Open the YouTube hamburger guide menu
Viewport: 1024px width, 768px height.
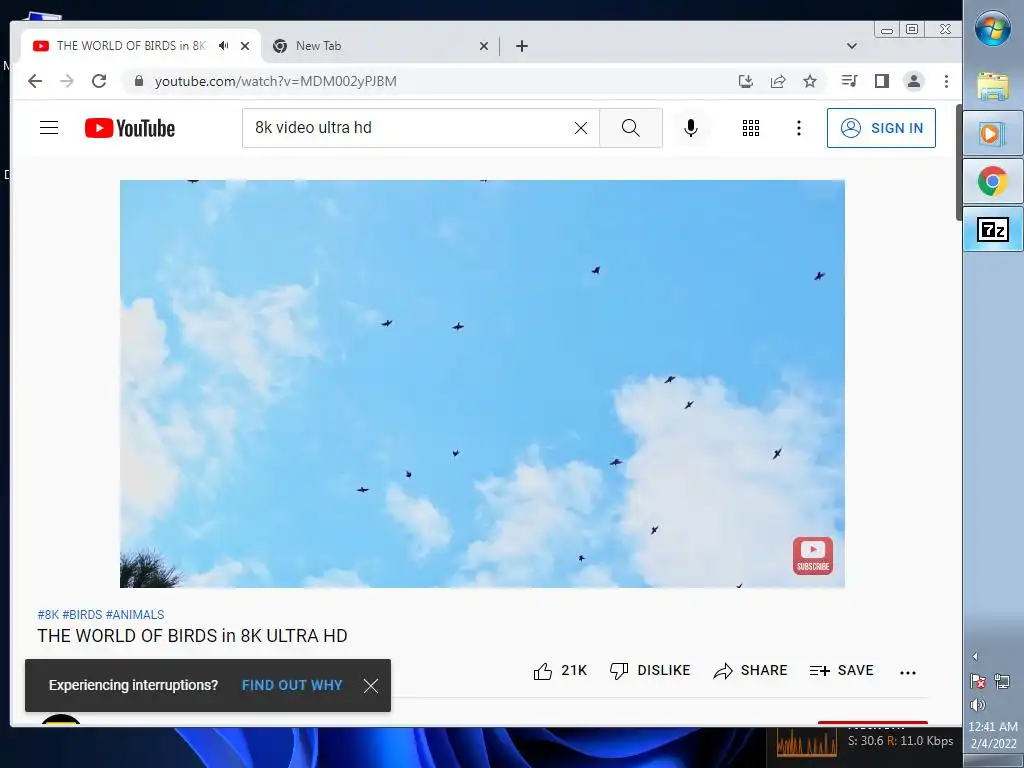click(49, 127)
